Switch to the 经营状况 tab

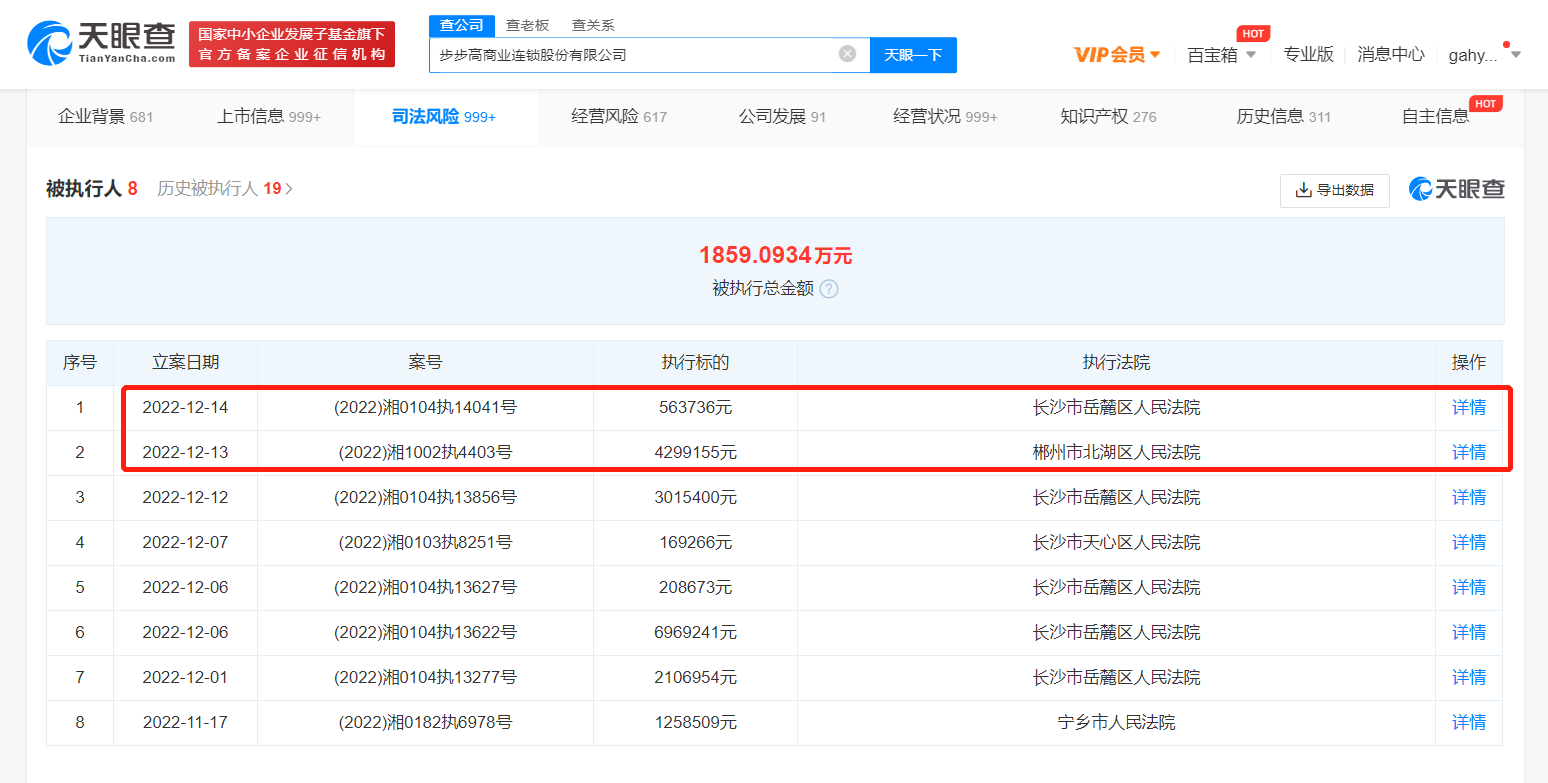(945, 117)
